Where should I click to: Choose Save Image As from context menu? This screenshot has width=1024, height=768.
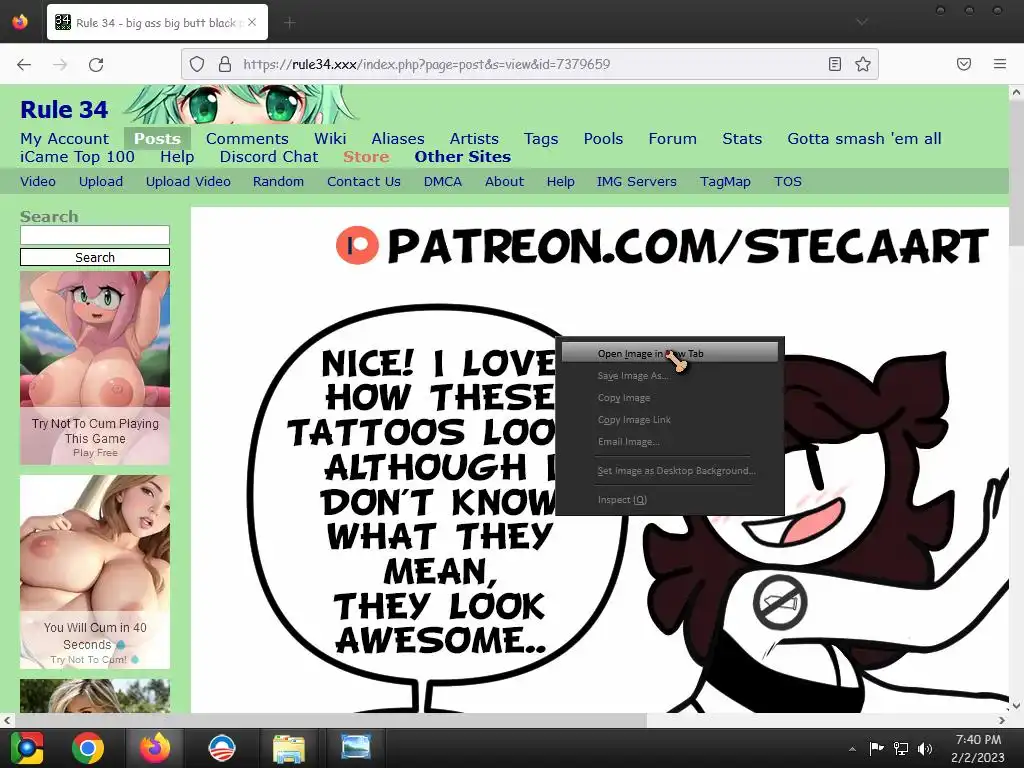[670, 376]
